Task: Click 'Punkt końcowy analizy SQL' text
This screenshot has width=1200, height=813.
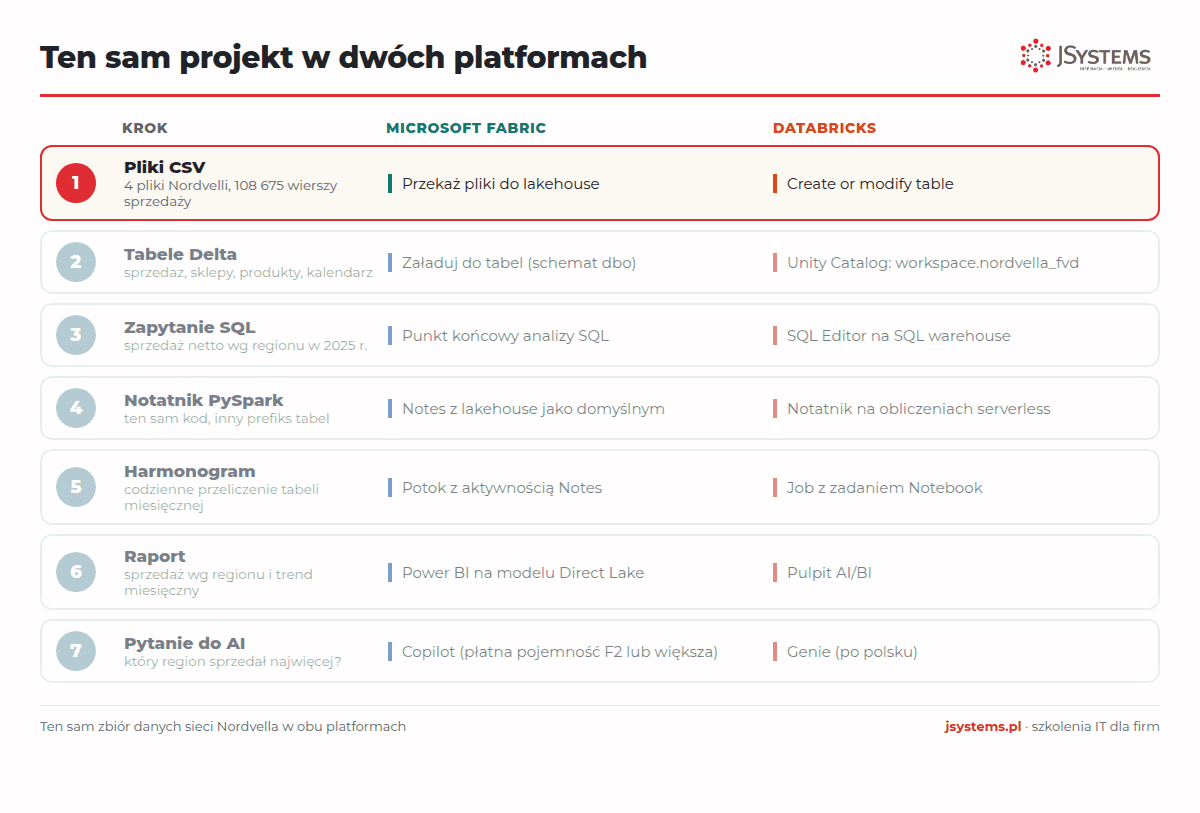Action: [505, 336]
